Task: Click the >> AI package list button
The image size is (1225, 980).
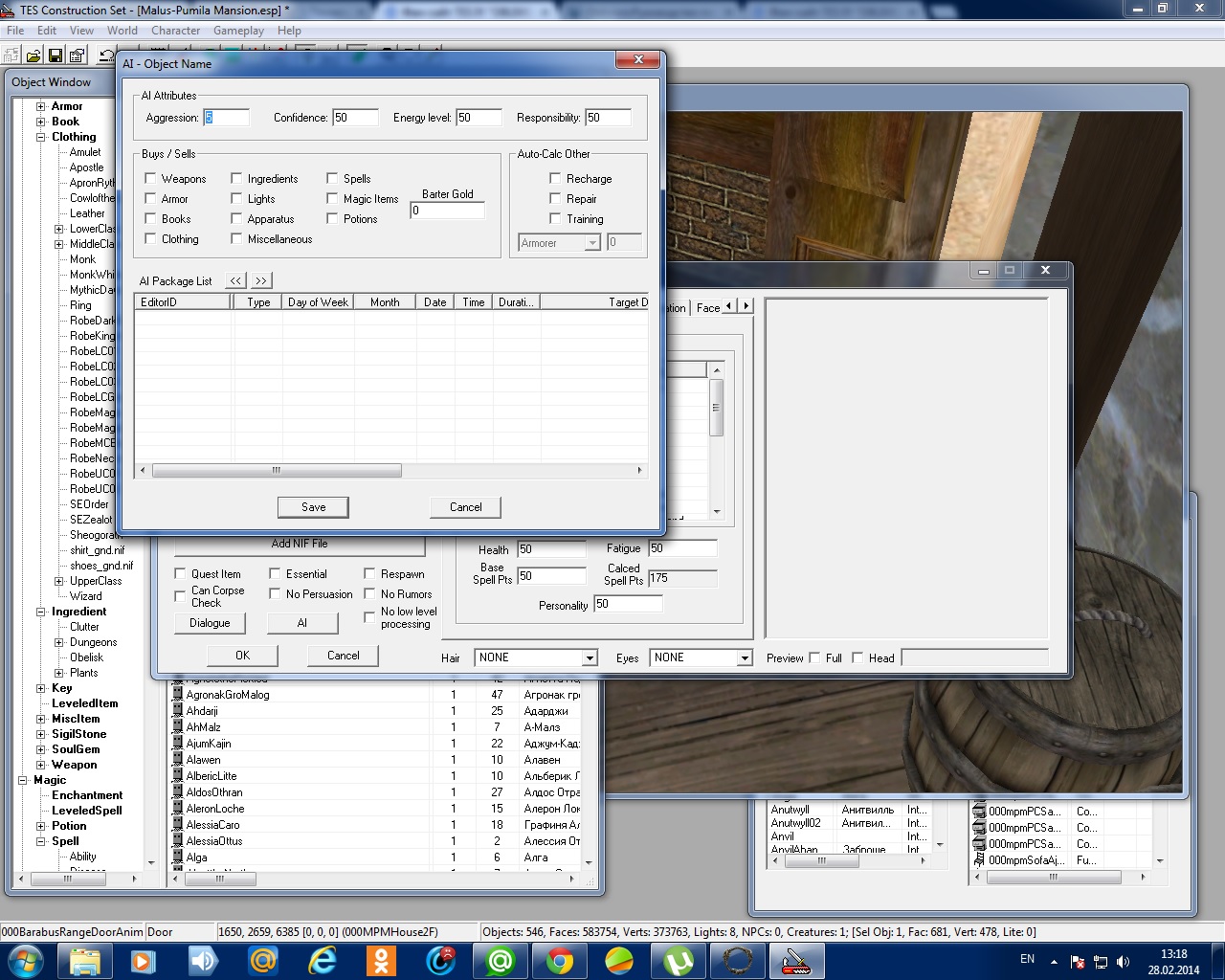Action: point(261,280)
